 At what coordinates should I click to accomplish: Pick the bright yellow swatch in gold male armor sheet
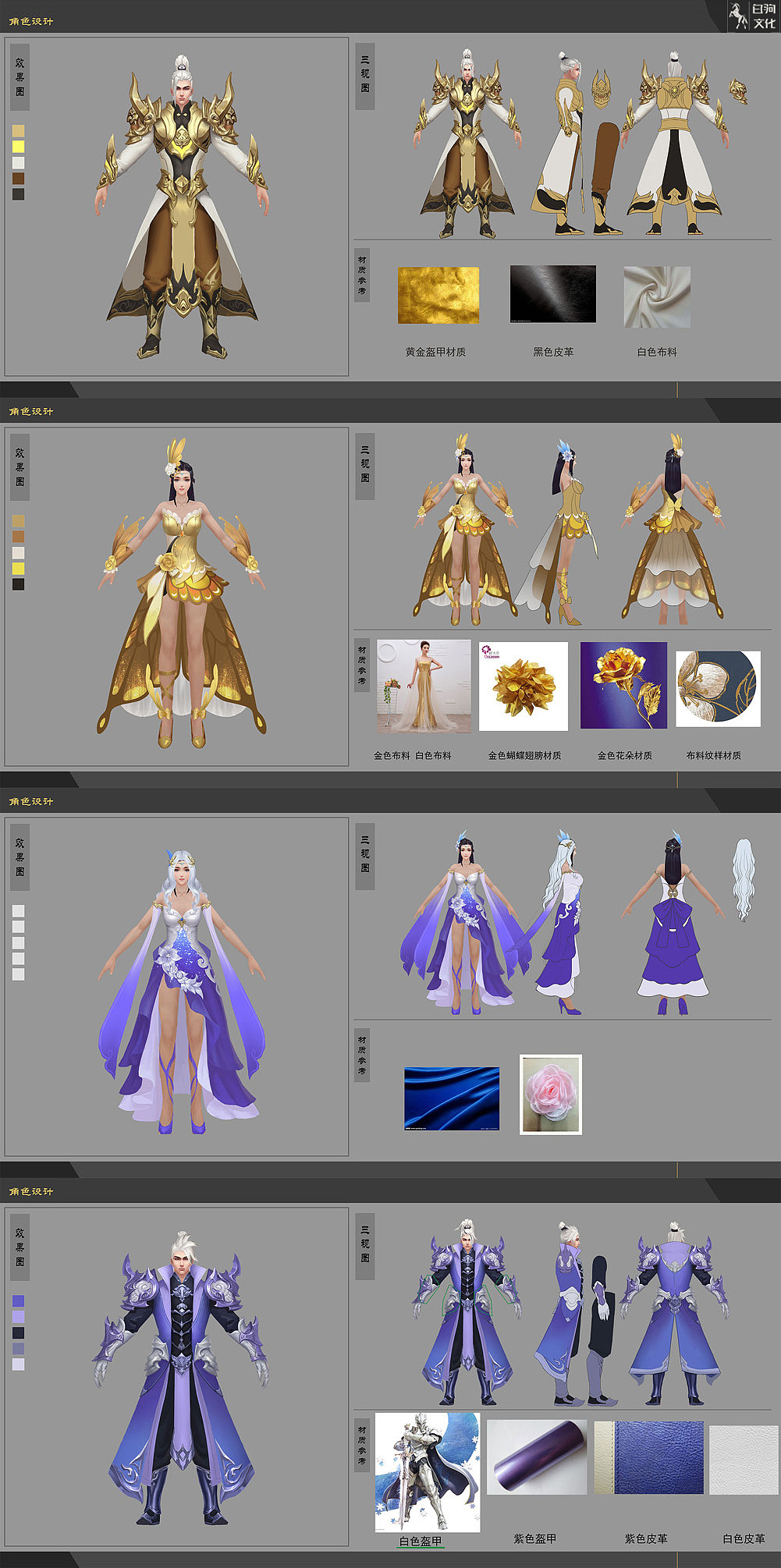tap(18, 147)
